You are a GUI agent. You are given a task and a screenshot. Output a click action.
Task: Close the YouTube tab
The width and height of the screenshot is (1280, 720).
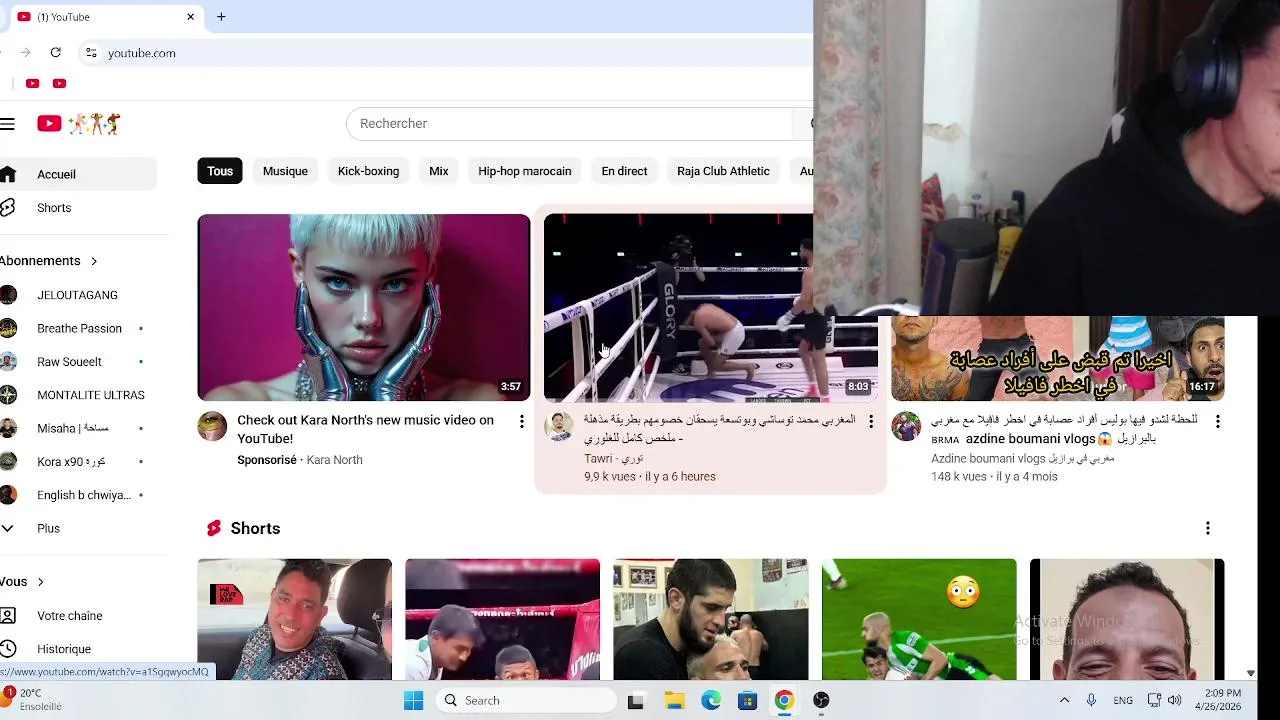(190, 17)
